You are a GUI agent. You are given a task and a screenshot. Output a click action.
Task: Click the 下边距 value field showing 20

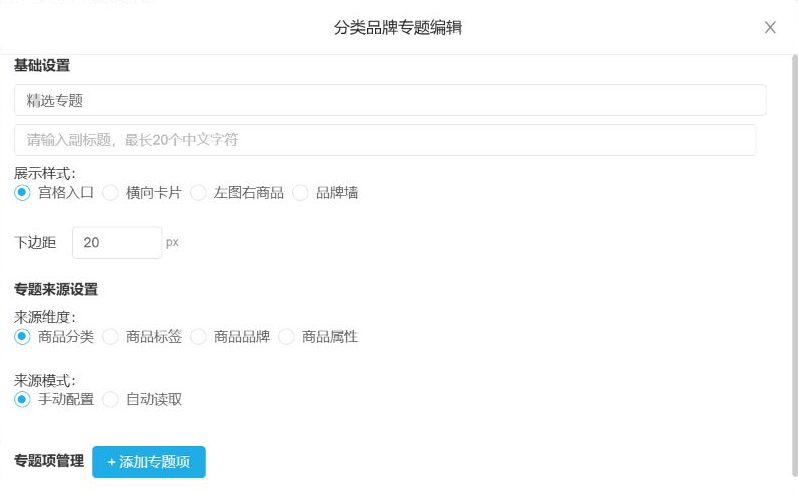117,243
